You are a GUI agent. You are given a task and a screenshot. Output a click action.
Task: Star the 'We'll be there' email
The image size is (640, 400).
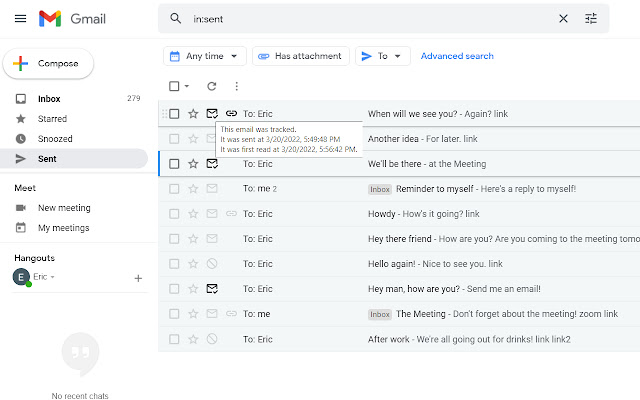tap(193, 164)
